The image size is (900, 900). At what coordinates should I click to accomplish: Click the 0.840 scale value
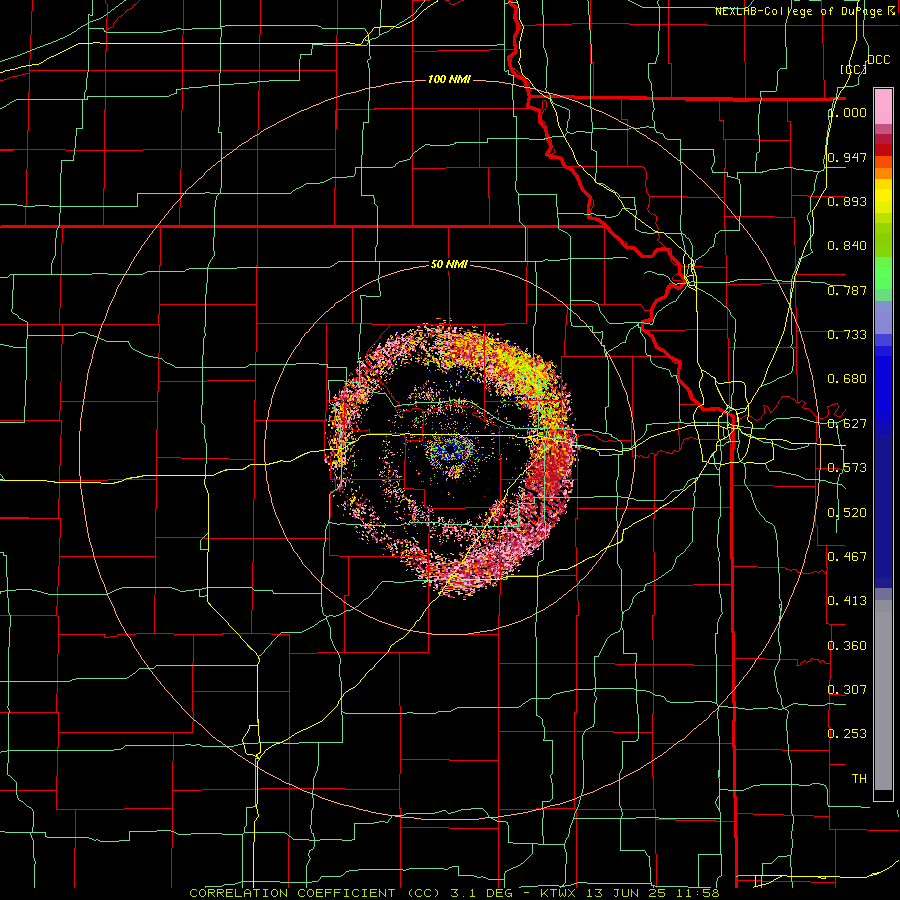tap(847, 246)
